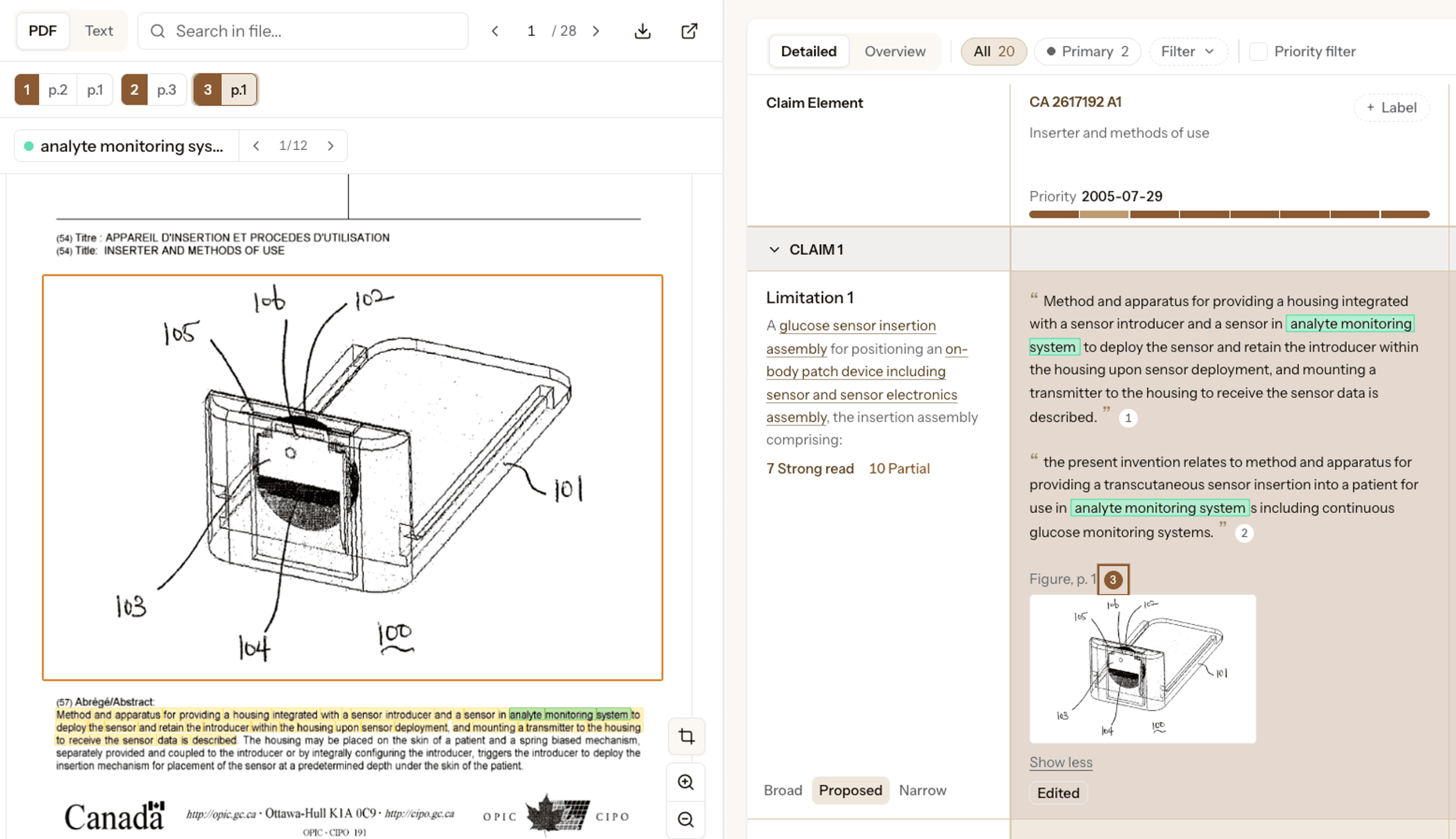Click citation marker 2 after second quote
Viewport: 1456px width, 839px height.
pyautogui.click(x=1244, y=533)
